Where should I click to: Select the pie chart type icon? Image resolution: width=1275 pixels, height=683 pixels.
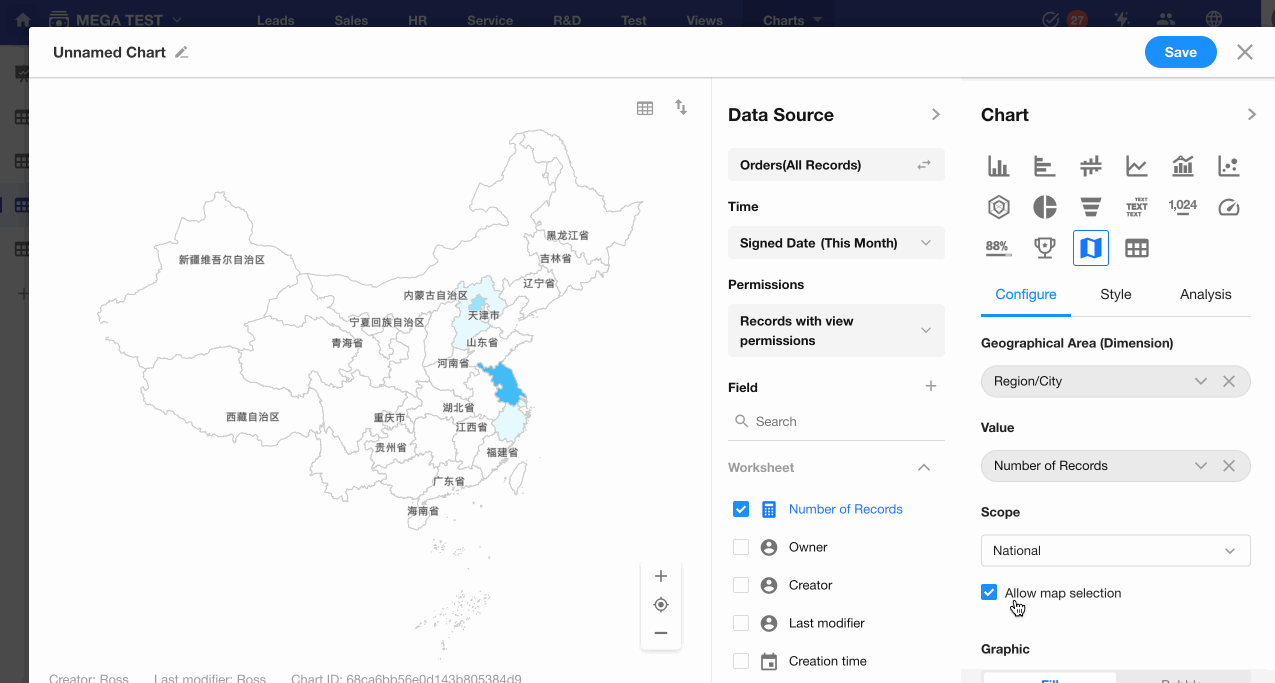tap(1044, 207)
